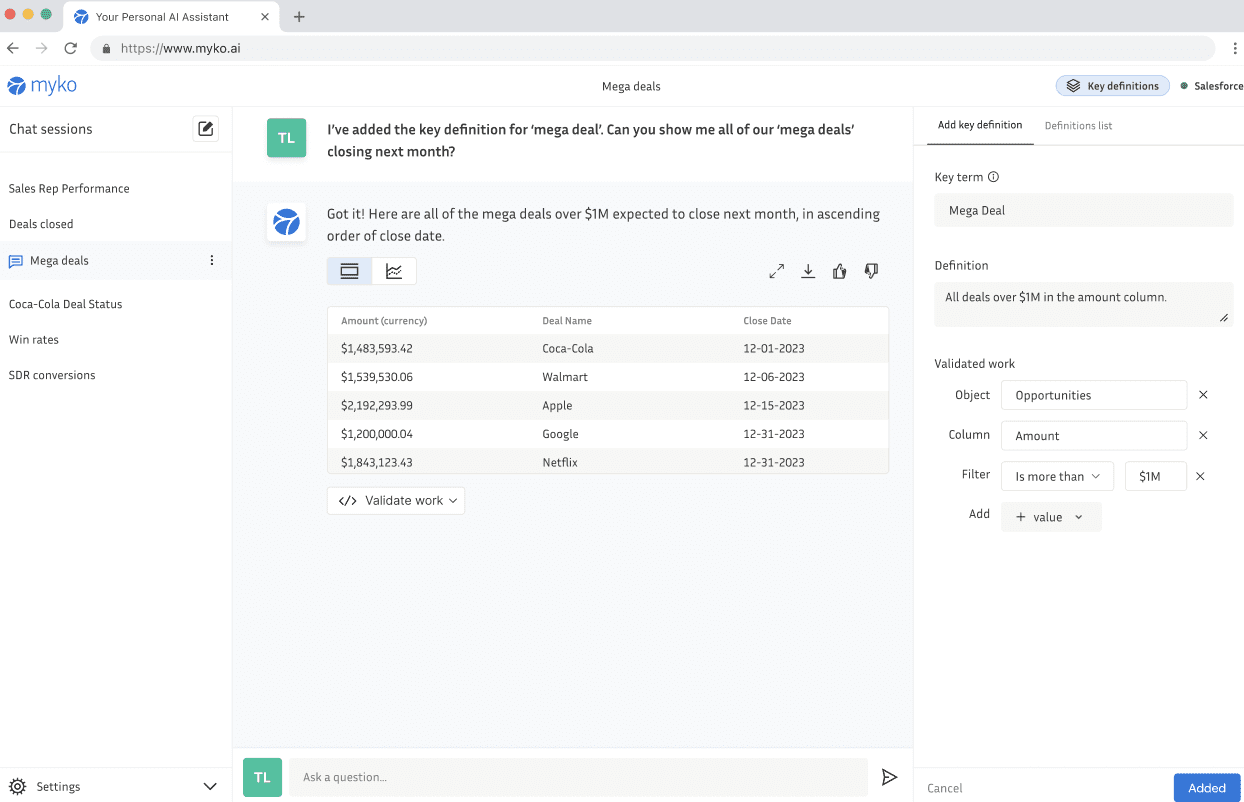Switch to table view of results
The width and height of the screenshot is (1244, 802).
point(349,271)
